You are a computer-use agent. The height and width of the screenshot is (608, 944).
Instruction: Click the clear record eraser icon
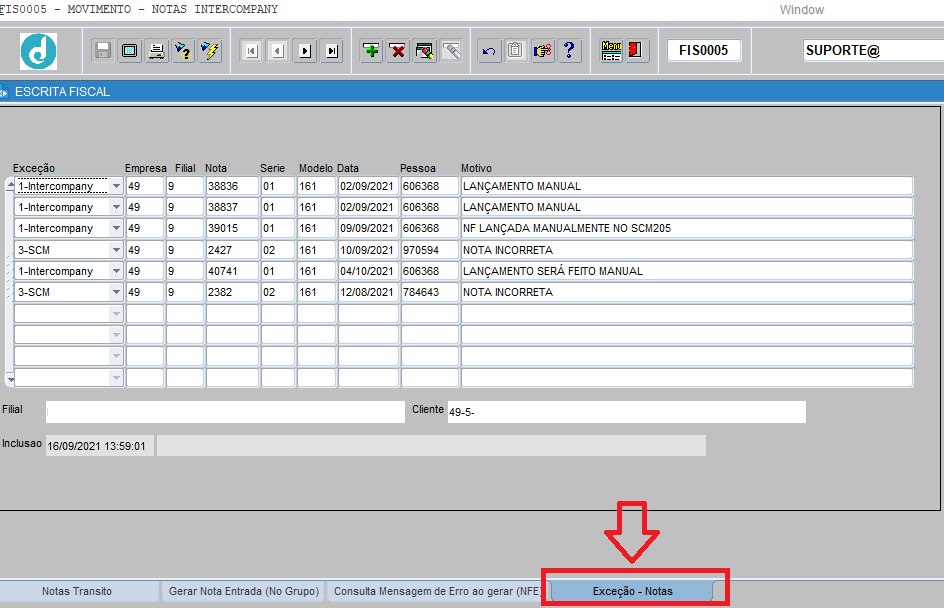coord(425,51)
